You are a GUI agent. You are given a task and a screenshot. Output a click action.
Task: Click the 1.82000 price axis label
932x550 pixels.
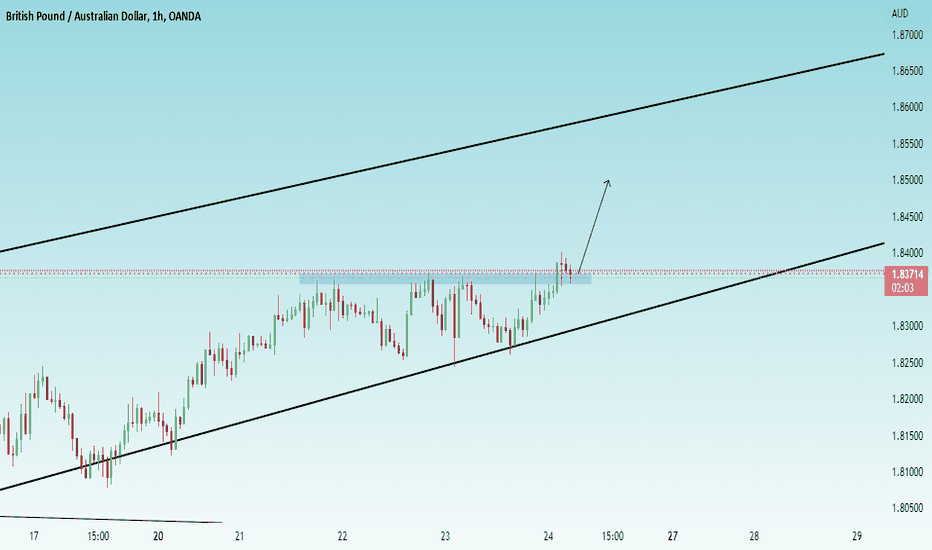point(908,399)
